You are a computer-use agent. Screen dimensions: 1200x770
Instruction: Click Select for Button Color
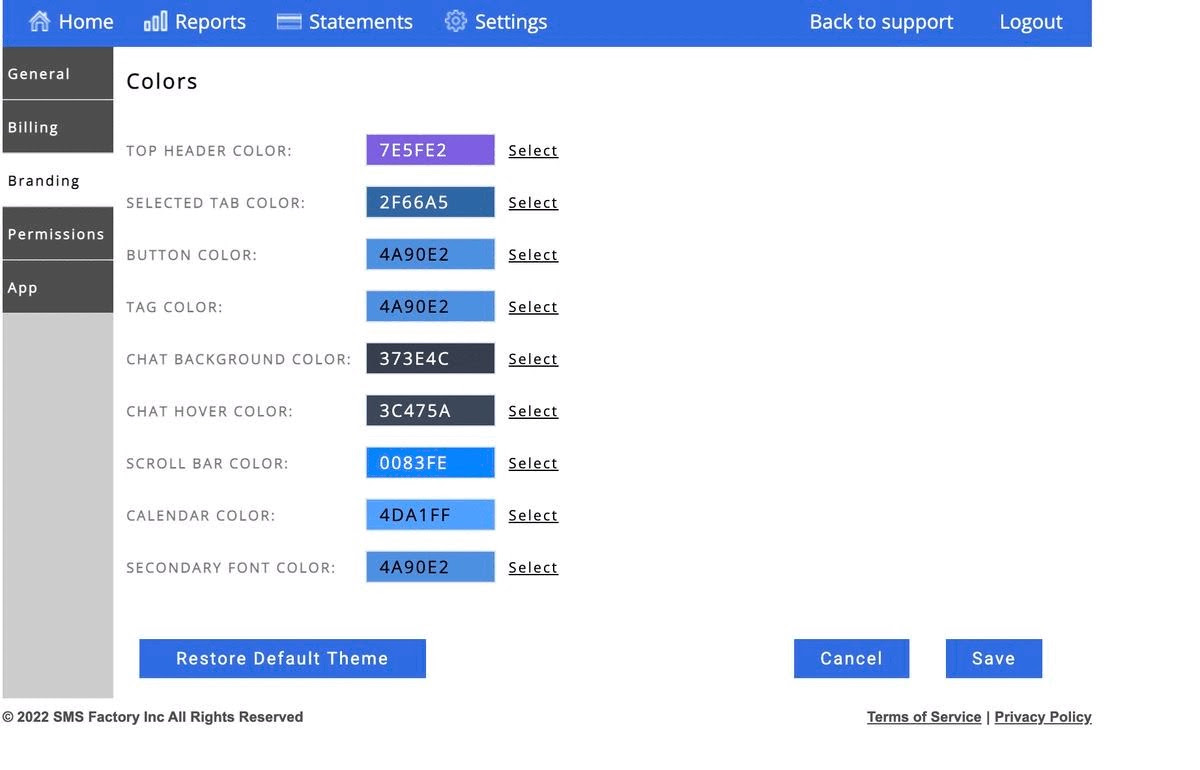(533, 254)
